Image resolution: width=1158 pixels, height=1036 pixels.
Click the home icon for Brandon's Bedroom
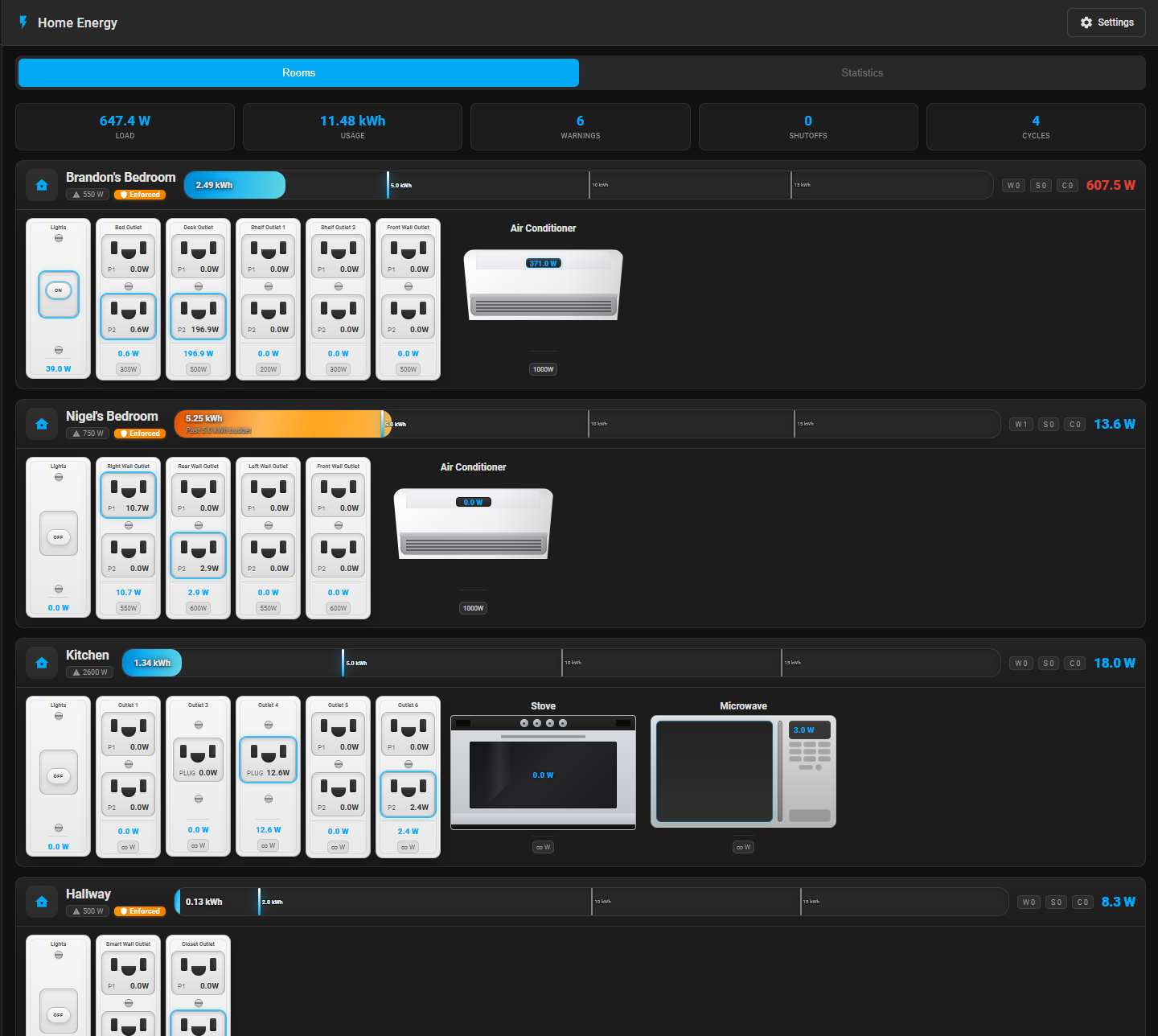pyautogui.click(x=42, y=185)
